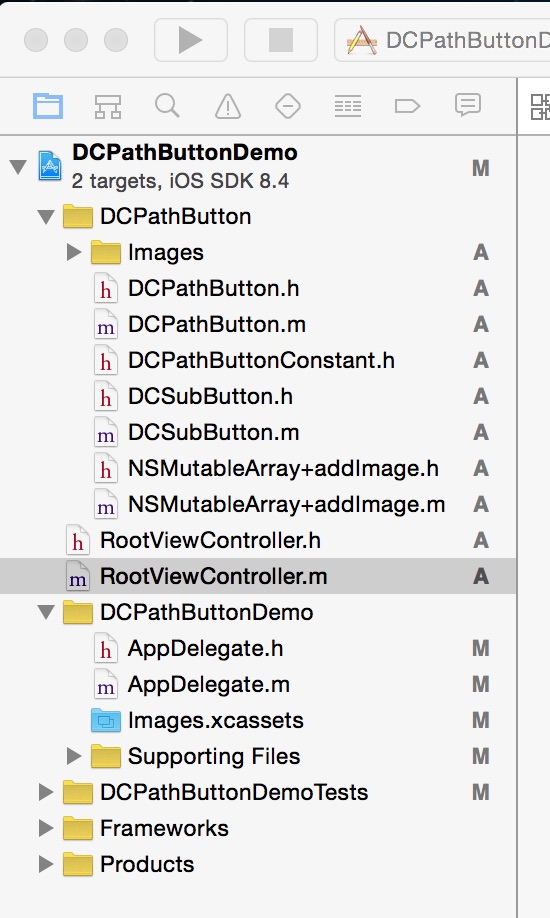Open the Symbol navigator hierarchy icon
The image size is (550, 918).
[108, 107]
